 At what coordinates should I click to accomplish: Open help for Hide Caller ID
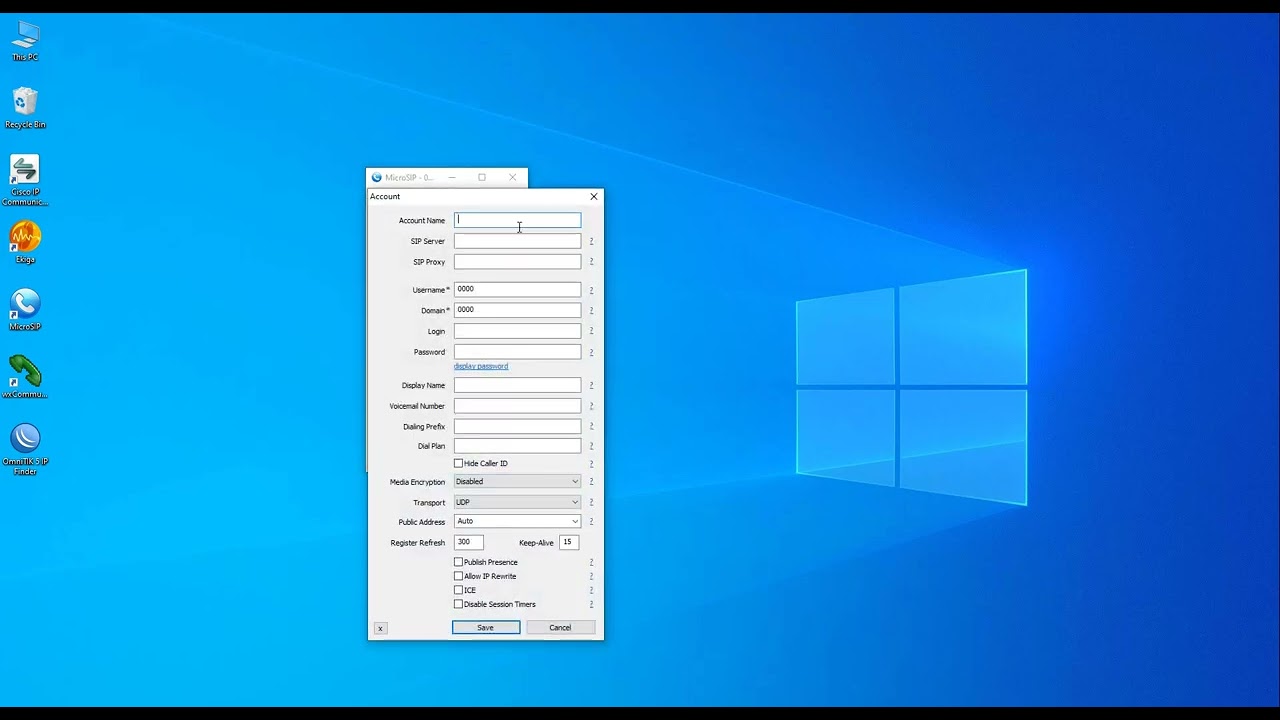coord(591,464)
